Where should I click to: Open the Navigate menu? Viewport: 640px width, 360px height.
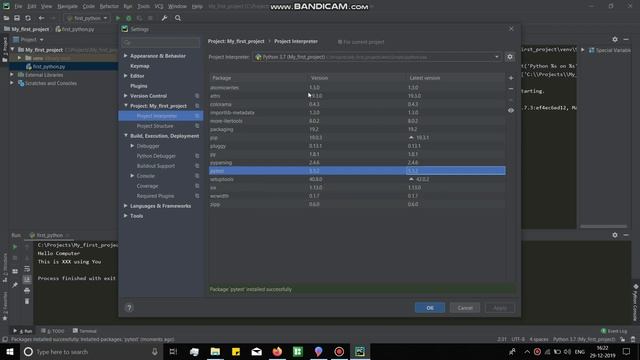tap(67, 7)
